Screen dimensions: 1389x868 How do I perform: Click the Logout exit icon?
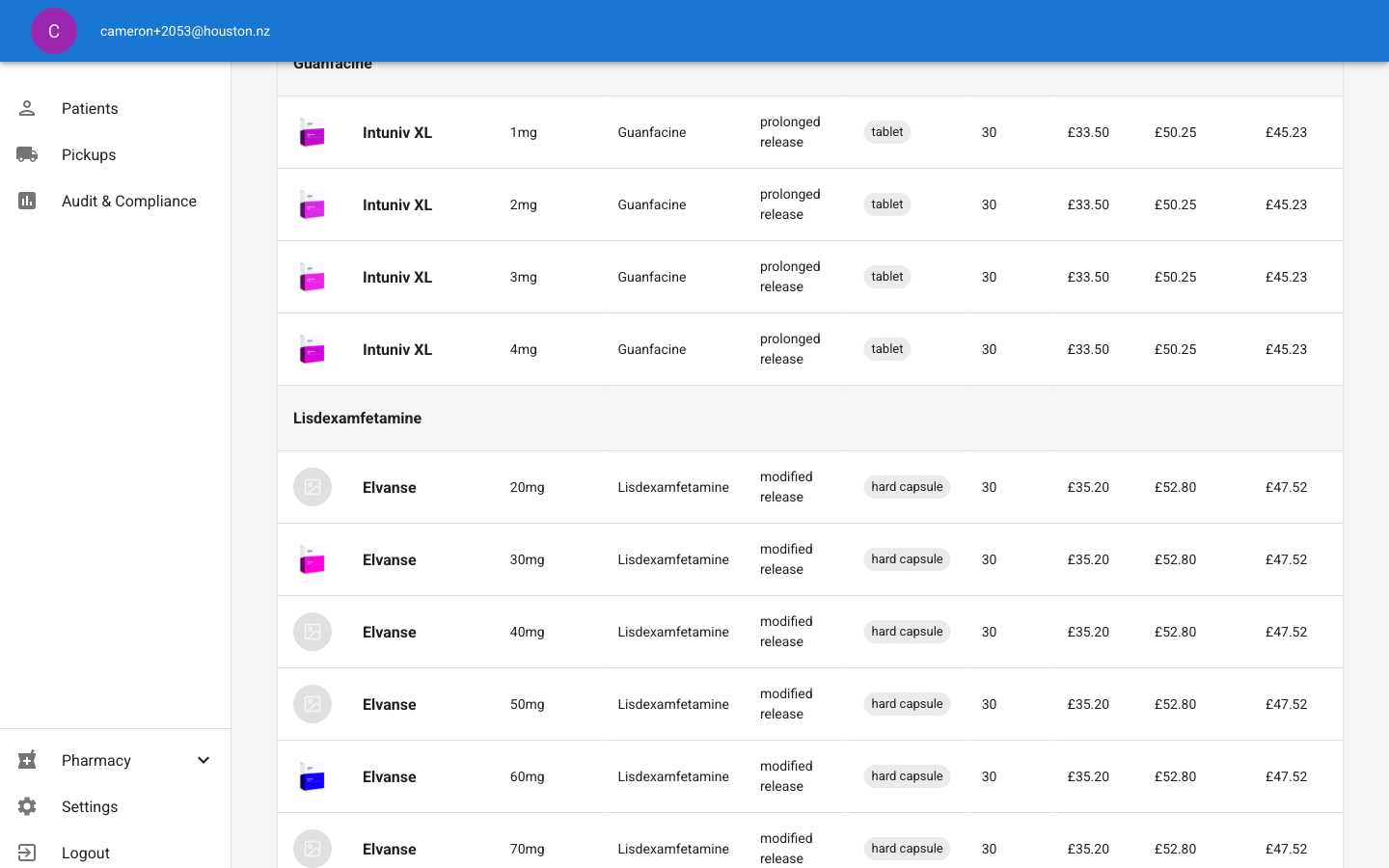pos(27,853)
